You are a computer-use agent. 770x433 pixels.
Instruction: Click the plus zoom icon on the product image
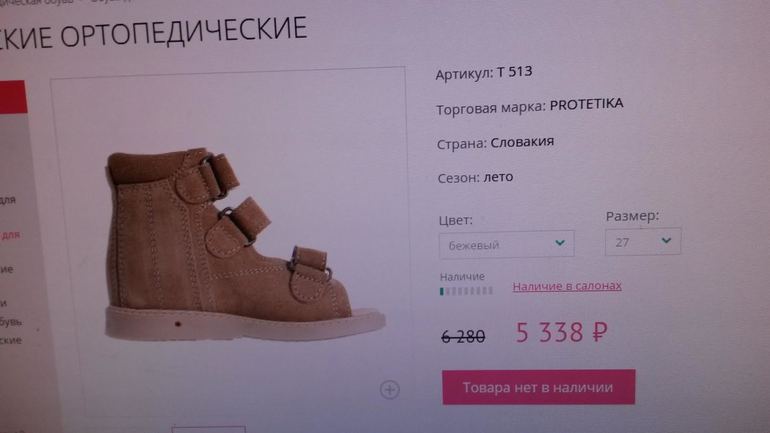click(389, 390)
